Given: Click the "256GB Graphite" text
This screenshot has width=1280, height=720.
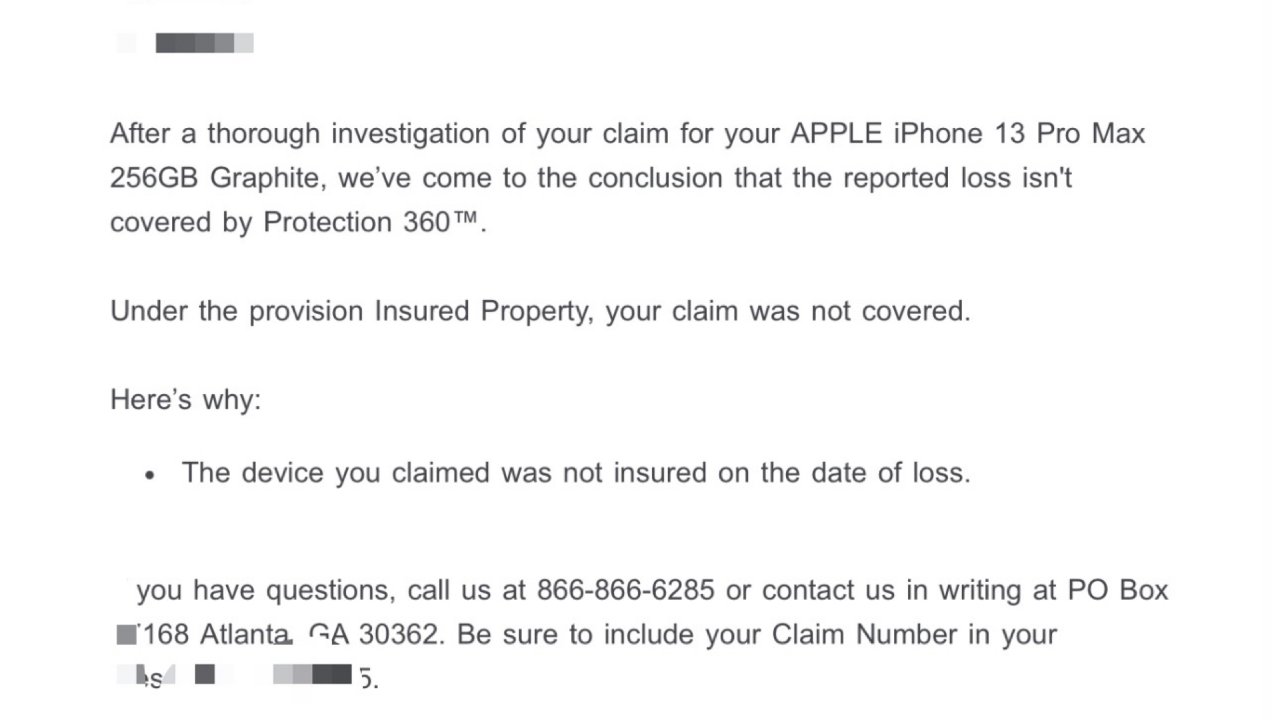Looking at the screenshot, I should [x=218, y=178].
